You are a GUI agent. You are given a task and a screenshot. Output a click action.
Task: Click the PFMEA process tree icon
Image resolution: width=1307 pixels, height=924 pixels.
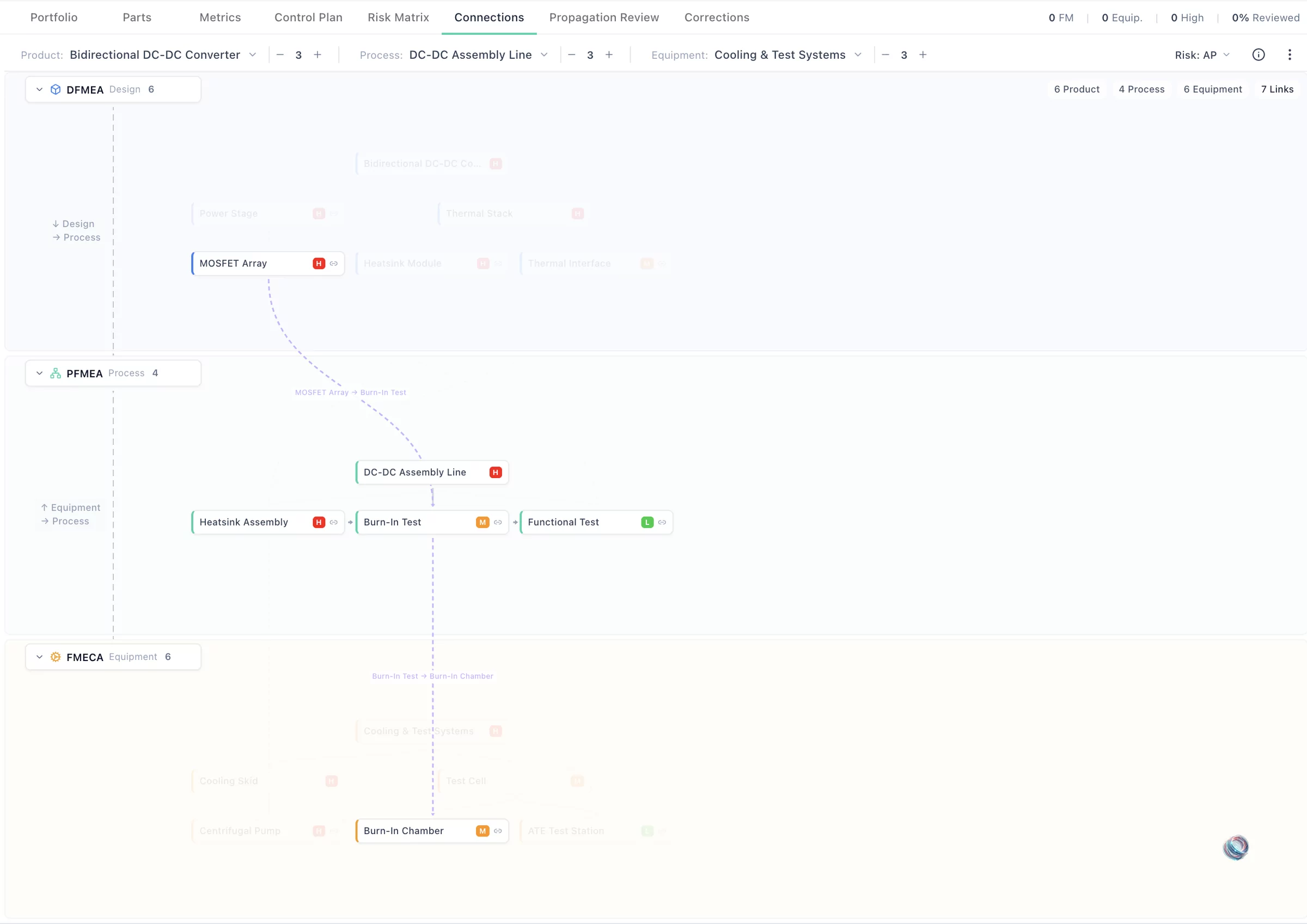click(x=55, y=373)
